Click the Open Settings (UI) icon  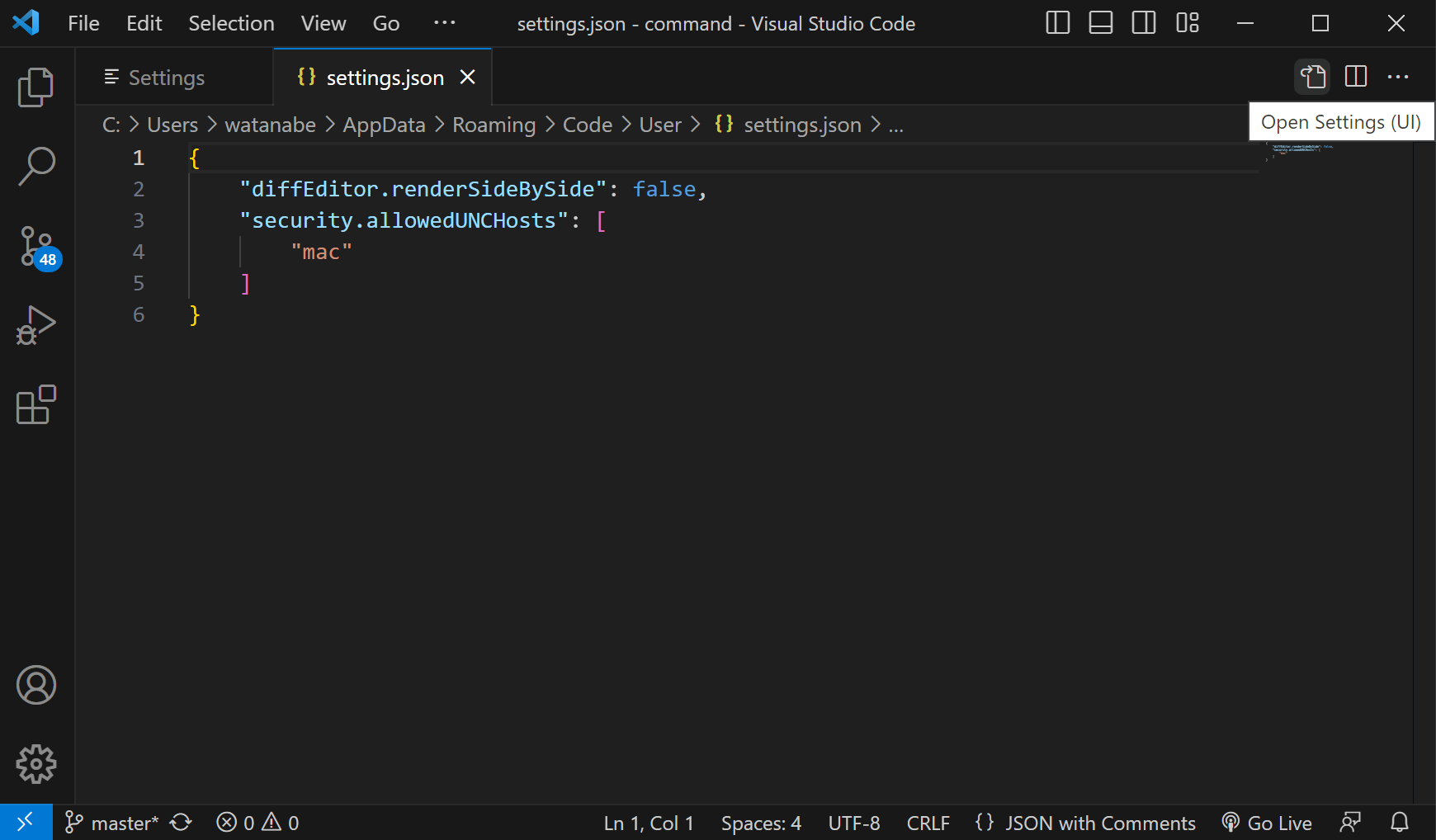1313,78
